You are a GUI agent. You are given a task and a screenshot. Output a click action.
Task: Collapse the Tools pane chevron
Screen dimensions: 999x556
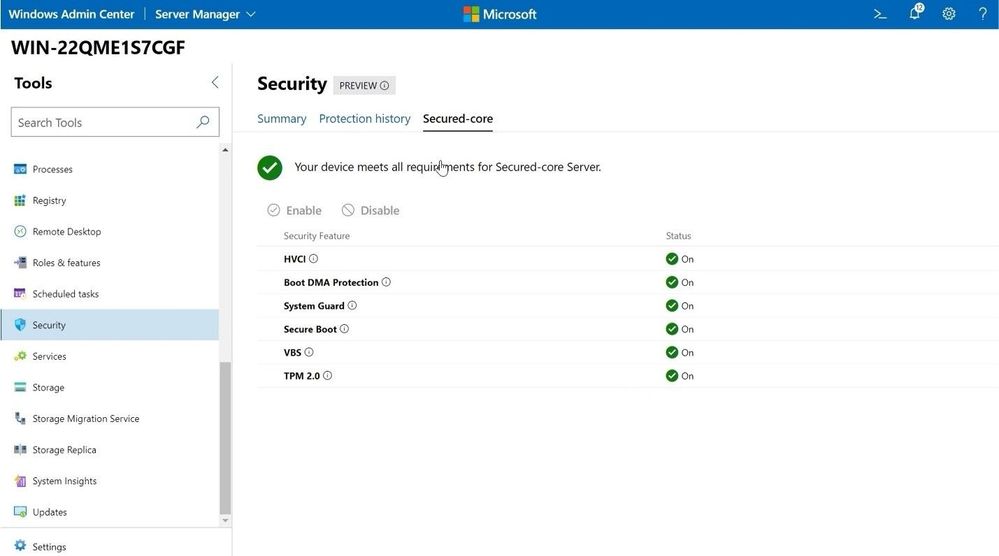coord(215,82)
